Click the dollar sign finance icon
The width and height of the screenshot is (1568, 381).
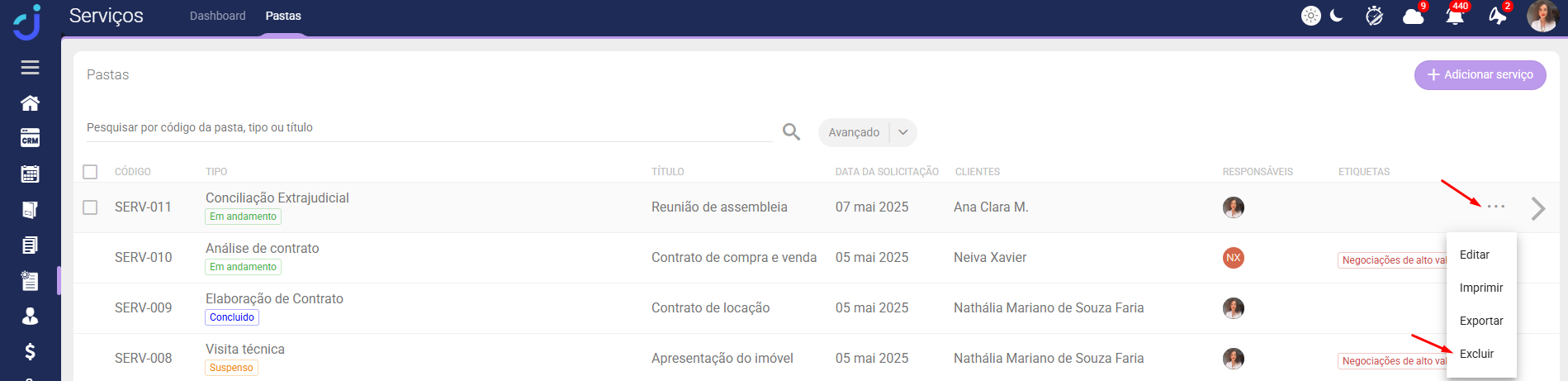tap(30, 352)
